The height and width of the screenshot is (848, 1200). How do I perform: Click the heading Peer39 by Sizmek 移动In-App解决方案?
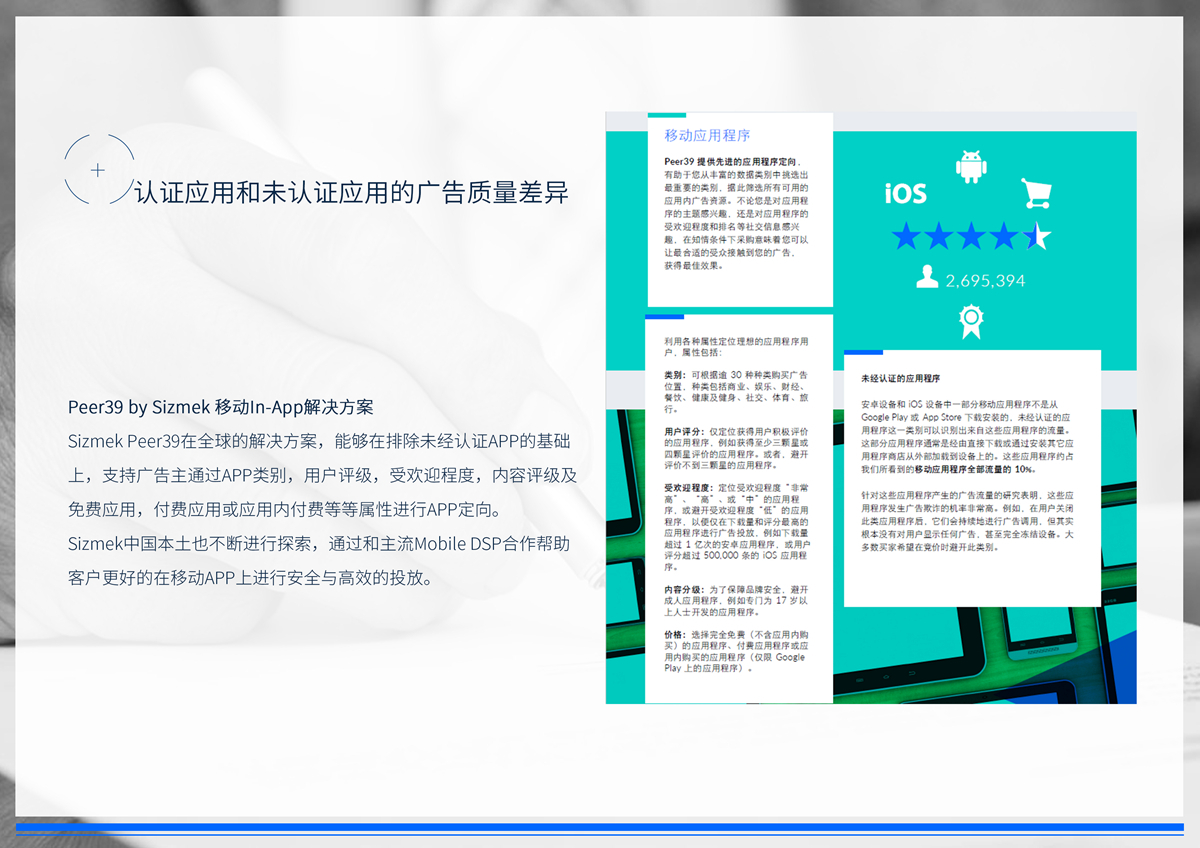click(220, 407)
